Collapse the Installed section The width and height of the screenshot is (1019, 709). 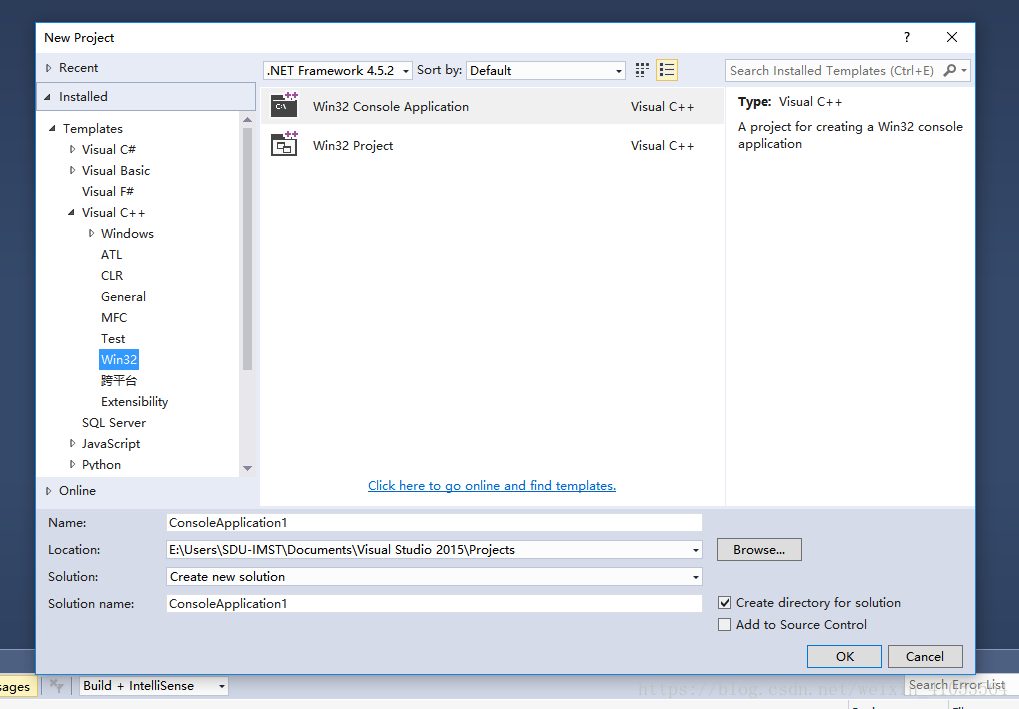click(x=47, y=97)
